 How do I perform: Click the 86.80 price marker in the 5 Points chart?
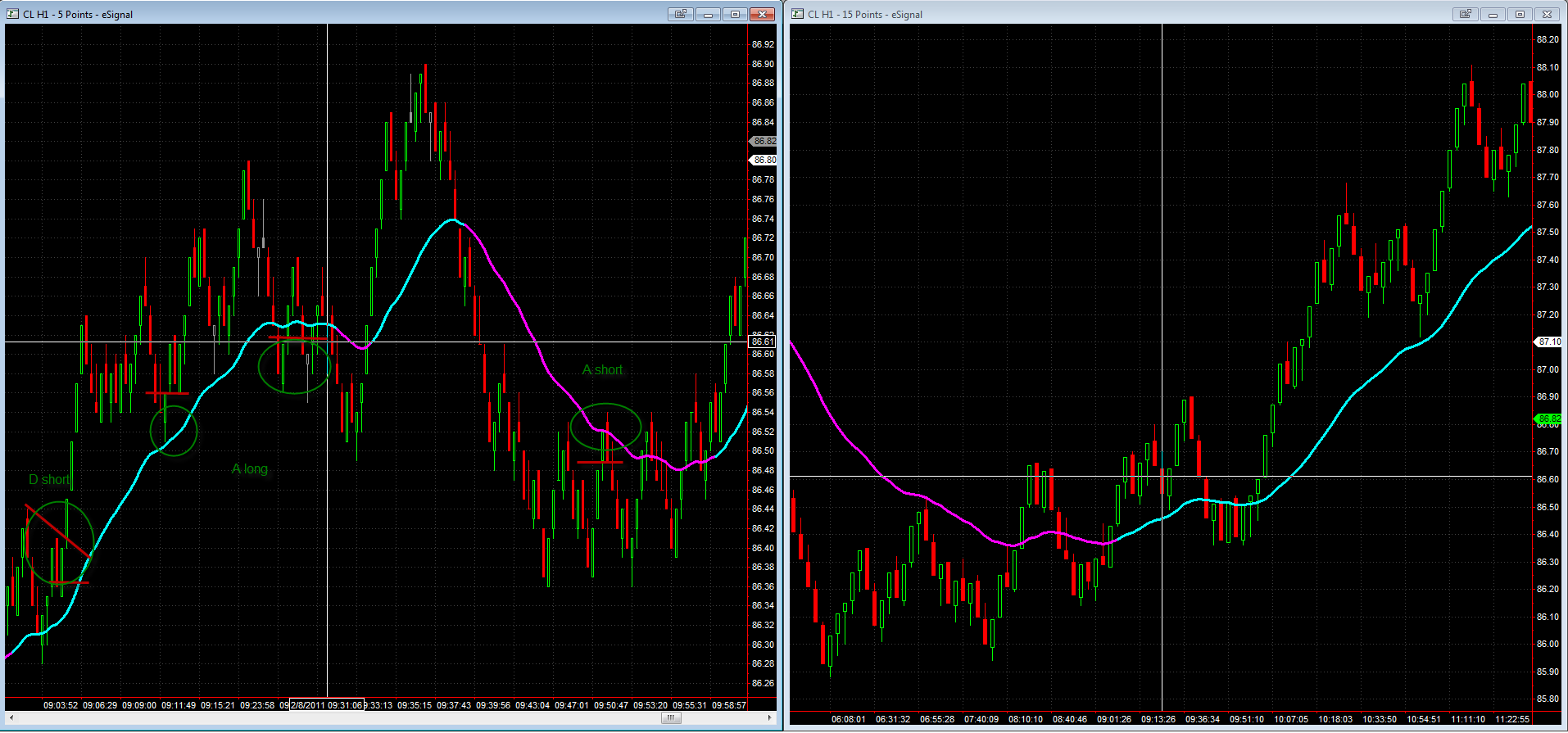click(x=763, y=160)
